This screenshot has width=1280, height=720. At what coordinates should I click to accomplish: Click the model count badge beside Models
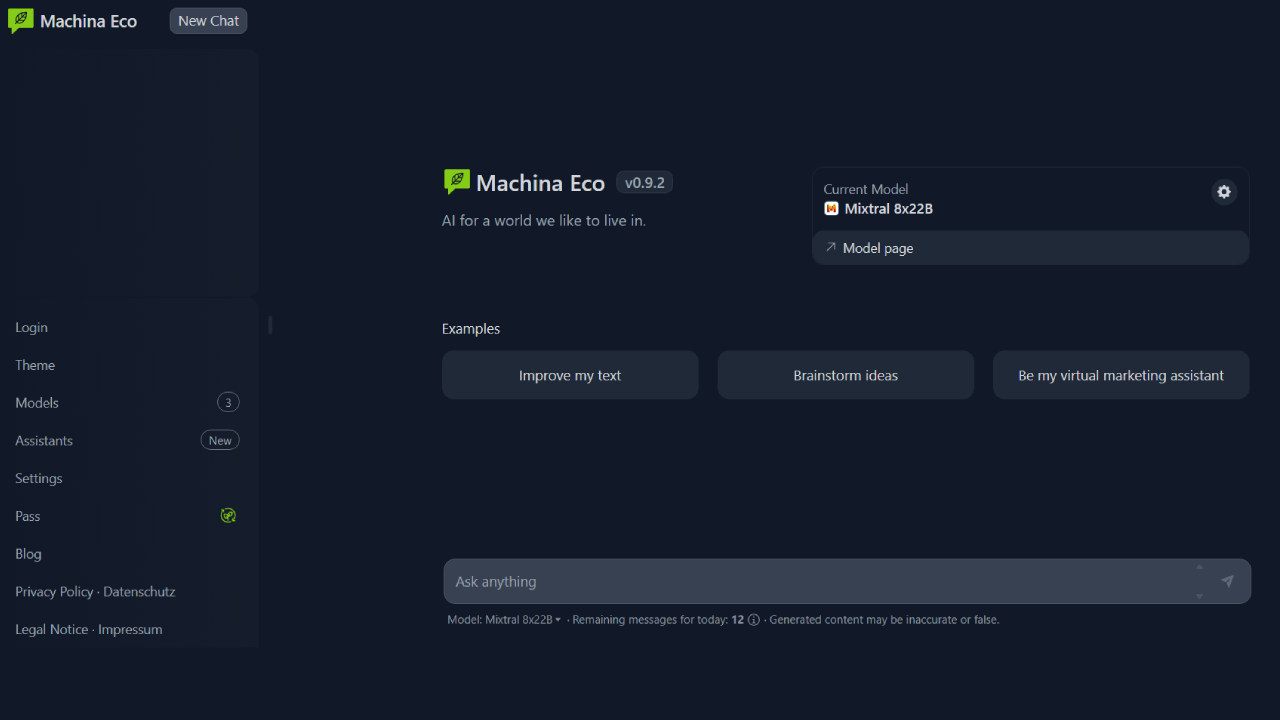click(x=228, y=402)
